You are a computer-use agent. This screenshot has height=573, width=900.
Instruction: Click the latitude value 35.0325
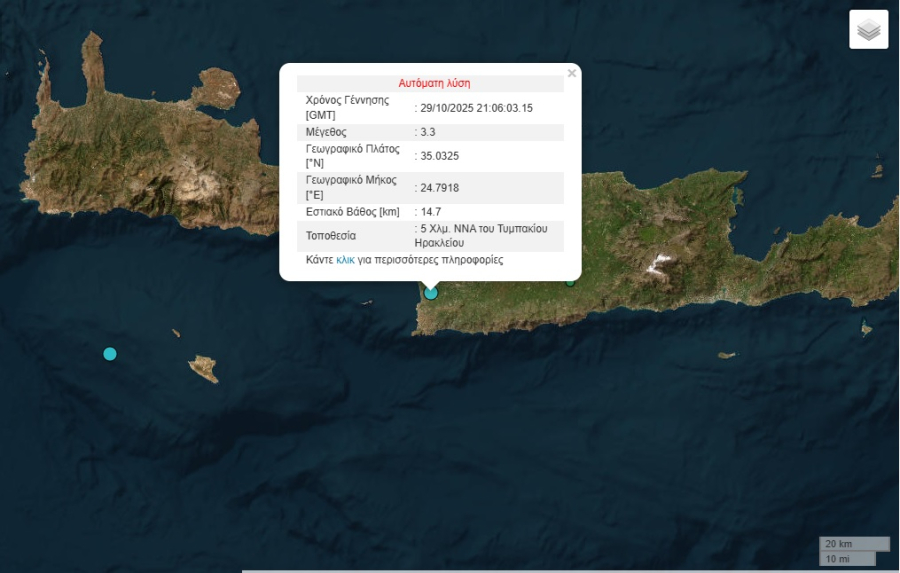pos(439,156)
